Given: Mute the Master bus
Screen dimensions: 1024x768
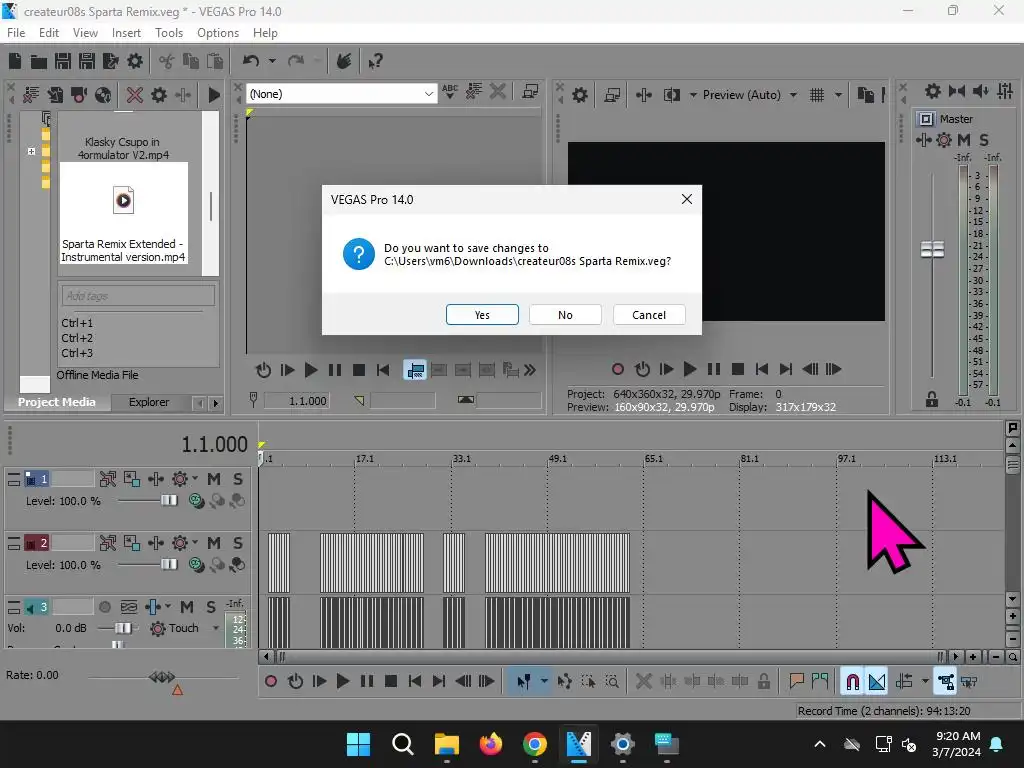Looking at the screenshot, I should coord(964,140).
